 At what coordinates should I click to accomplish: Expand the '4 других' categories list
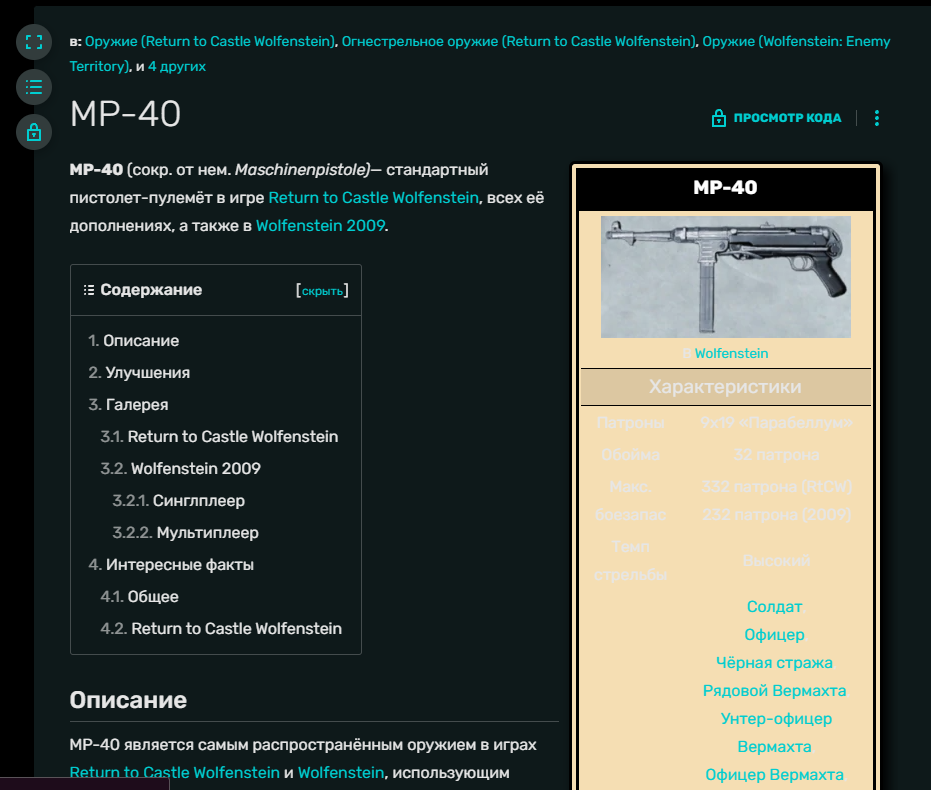pos(177,66)
